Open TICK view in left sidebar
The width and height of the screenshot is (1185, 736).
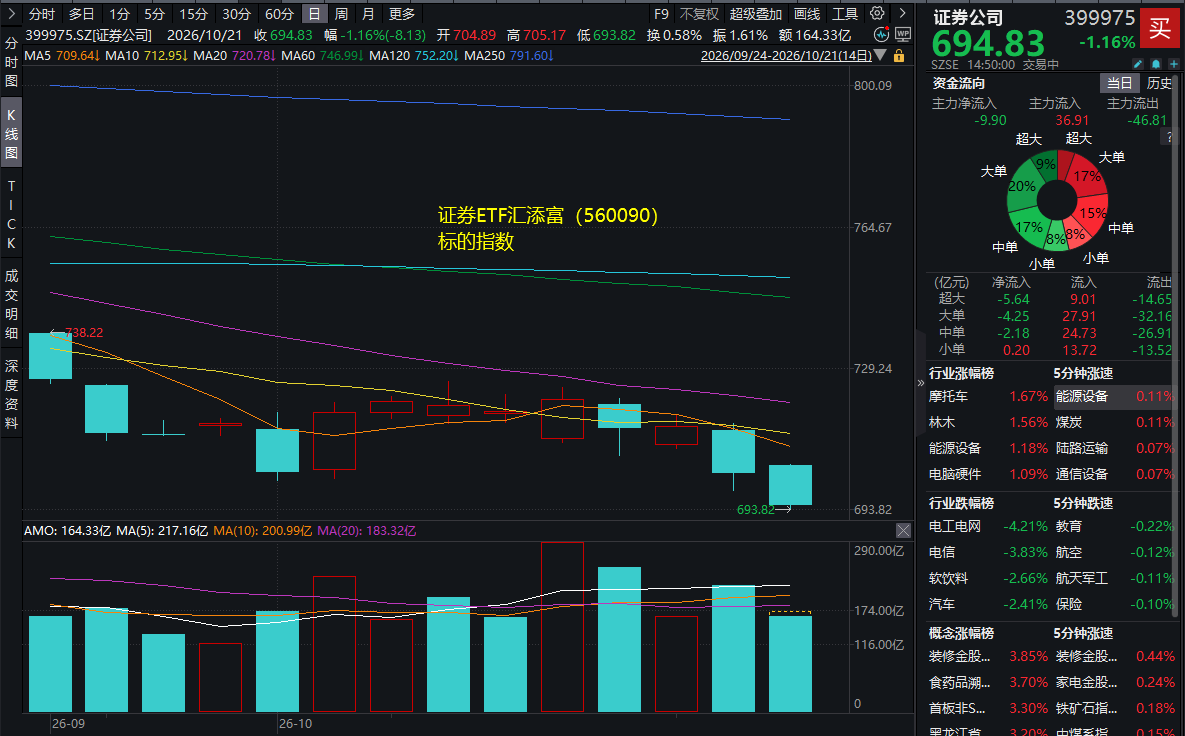click(x=11, y=215)
